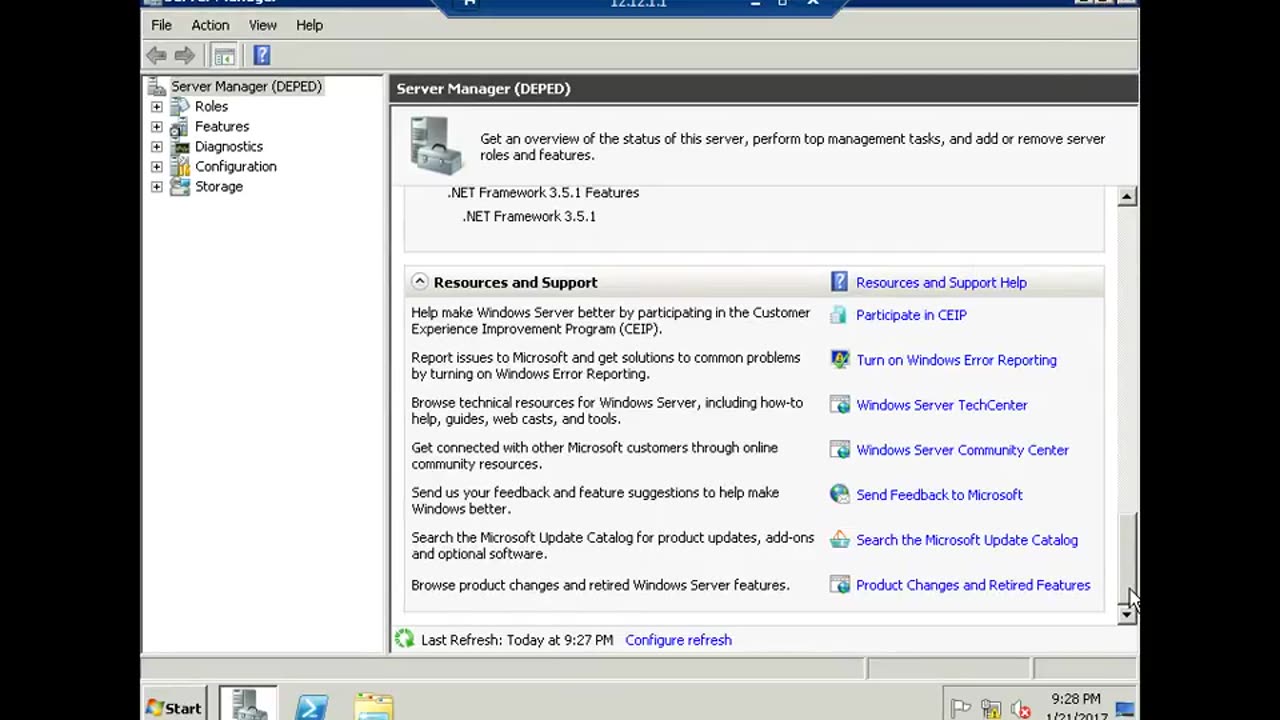Click the Forward arrow toolbar icon

point(184,56)
